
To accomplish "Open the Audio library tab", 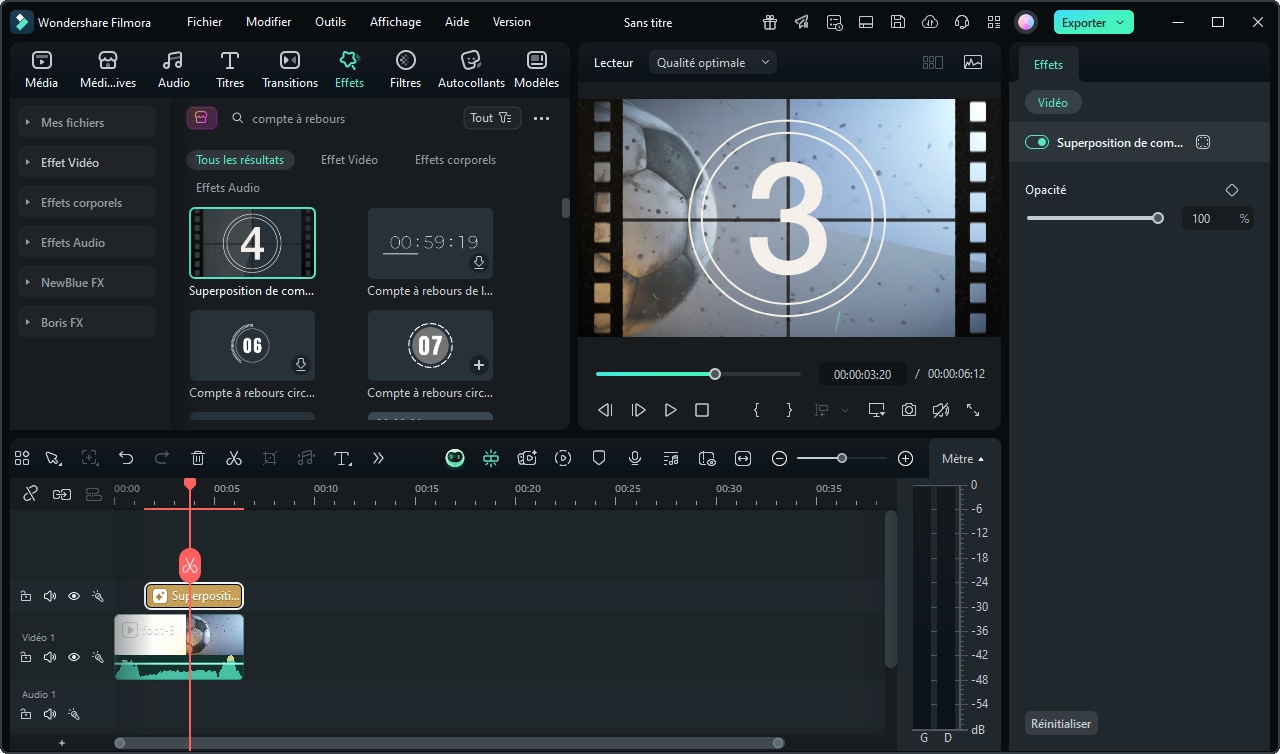I will [x=173, y=70].
